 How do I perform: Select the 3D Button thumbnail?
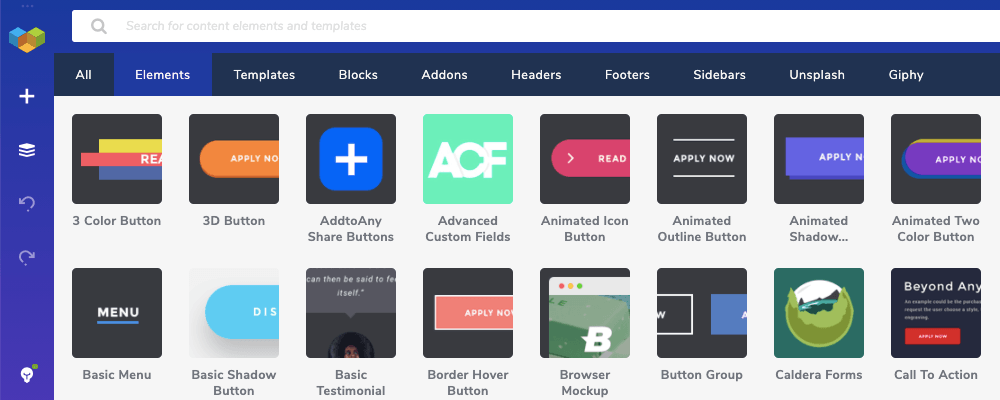coord(234,159)
